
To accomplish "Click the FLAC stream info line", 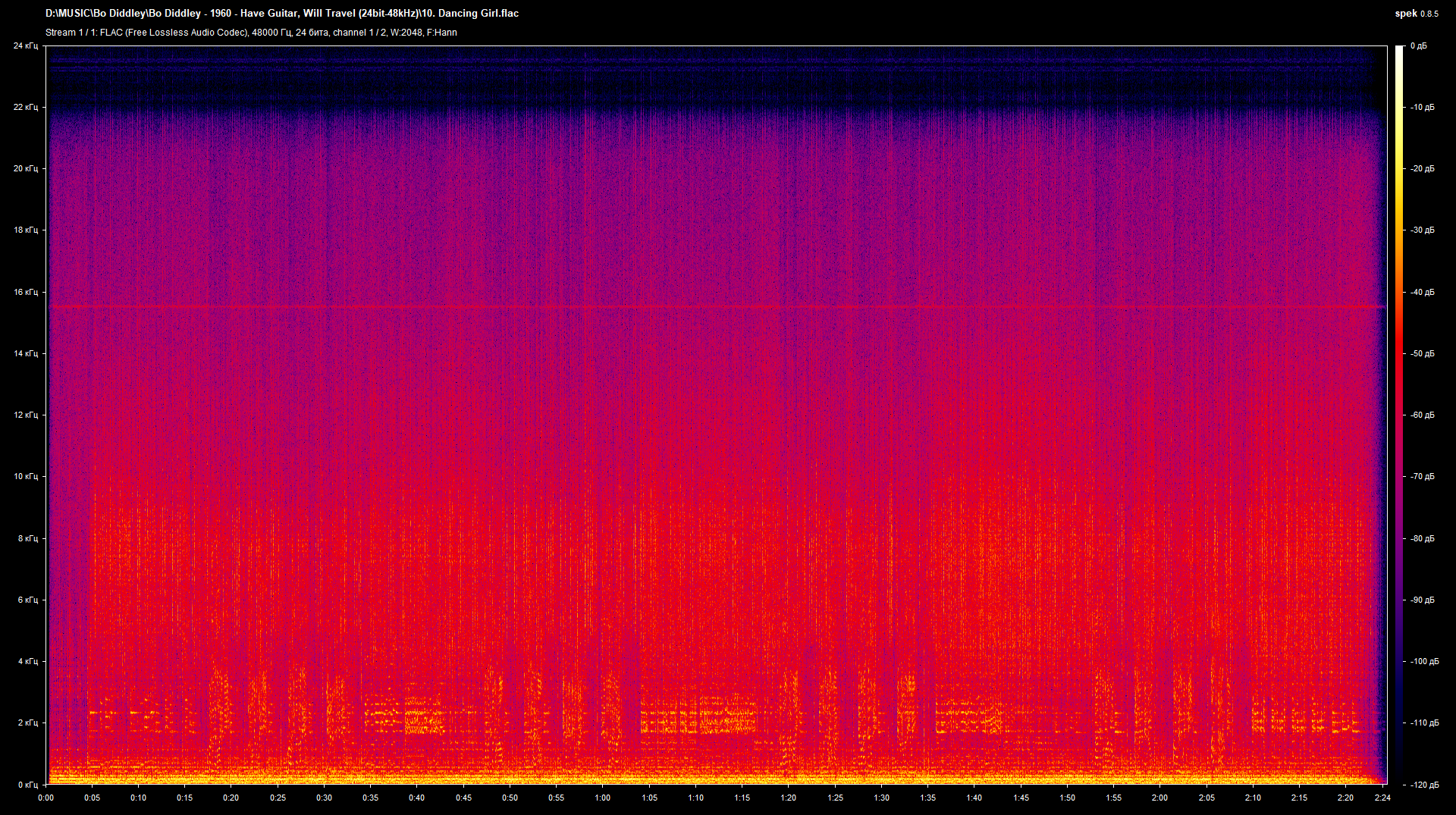I will tap(251, 33).
